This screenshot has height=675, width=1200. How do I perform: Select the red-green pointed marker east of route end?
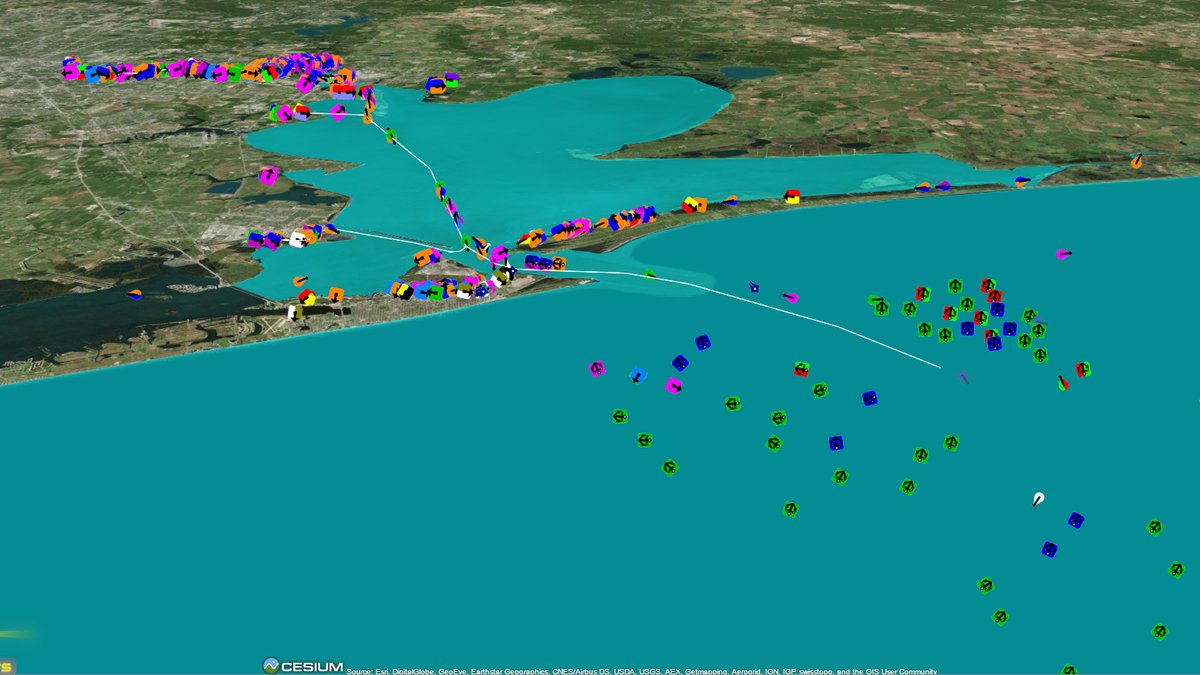1063,382
